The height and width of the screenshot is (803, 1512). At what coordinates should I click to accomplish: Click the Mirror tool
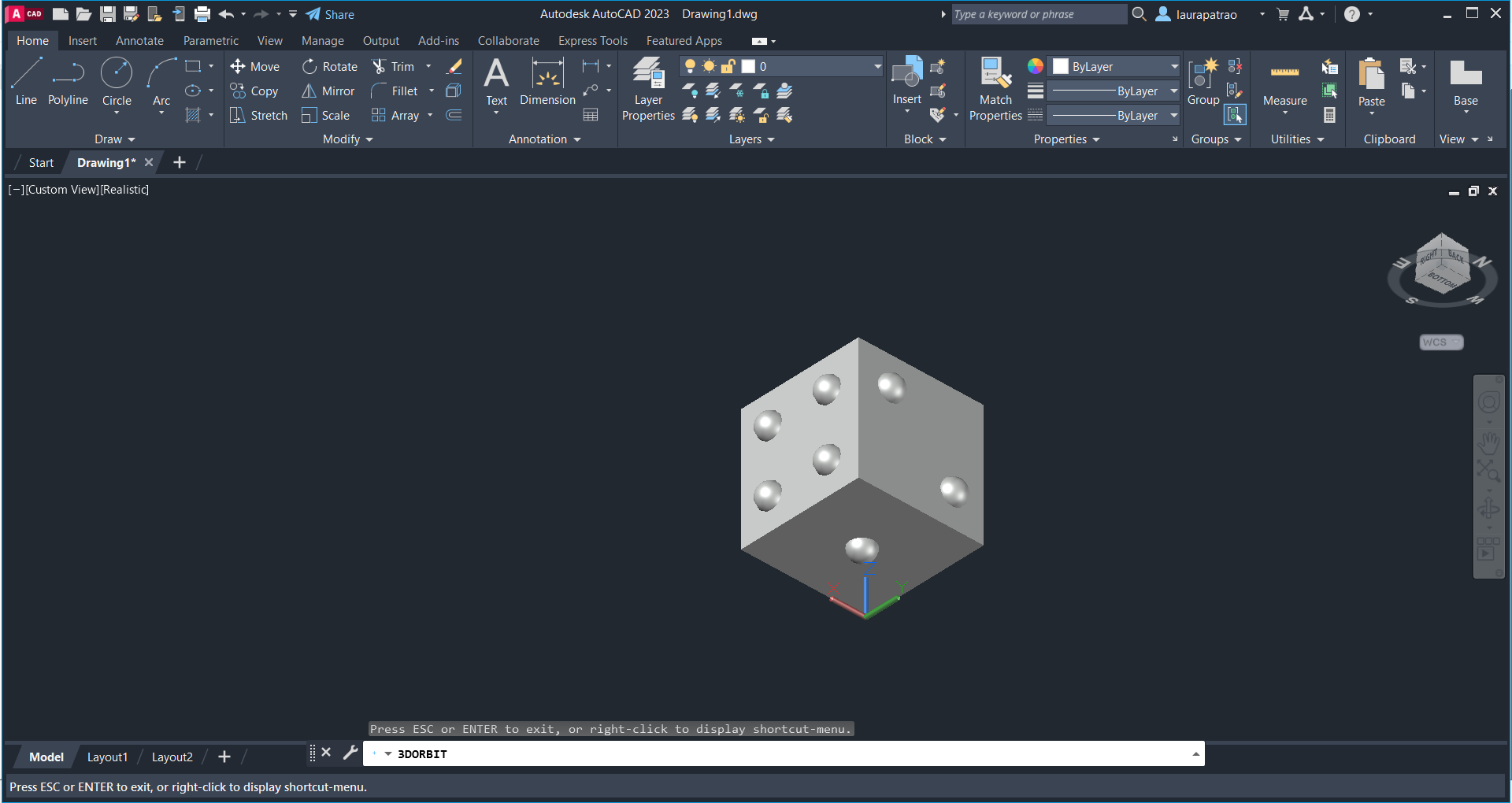(x=328, y=91)
